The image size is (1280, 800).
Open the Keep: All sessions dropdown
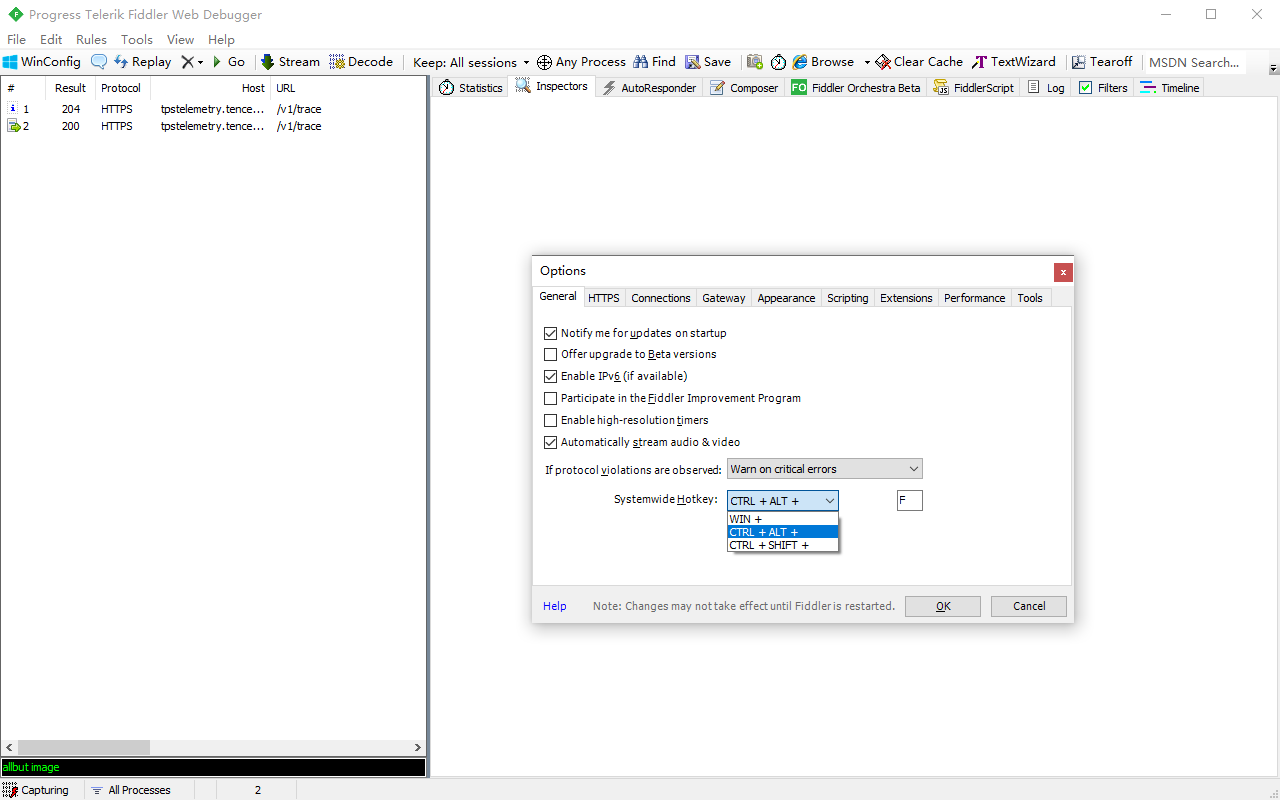[471, 62]
